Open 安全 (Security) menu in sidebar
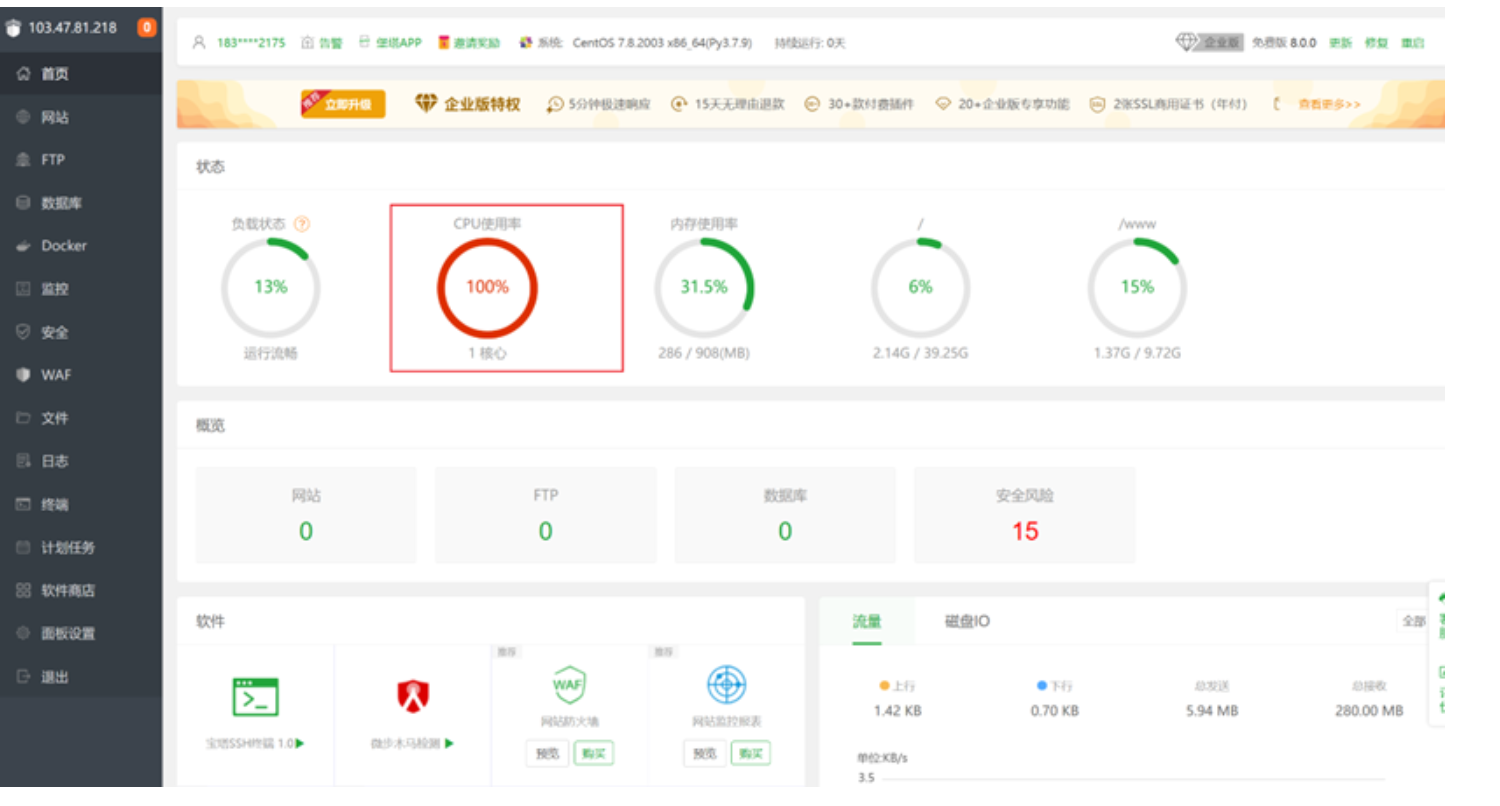The image size is (1500, 806). [x=54, y=332]
